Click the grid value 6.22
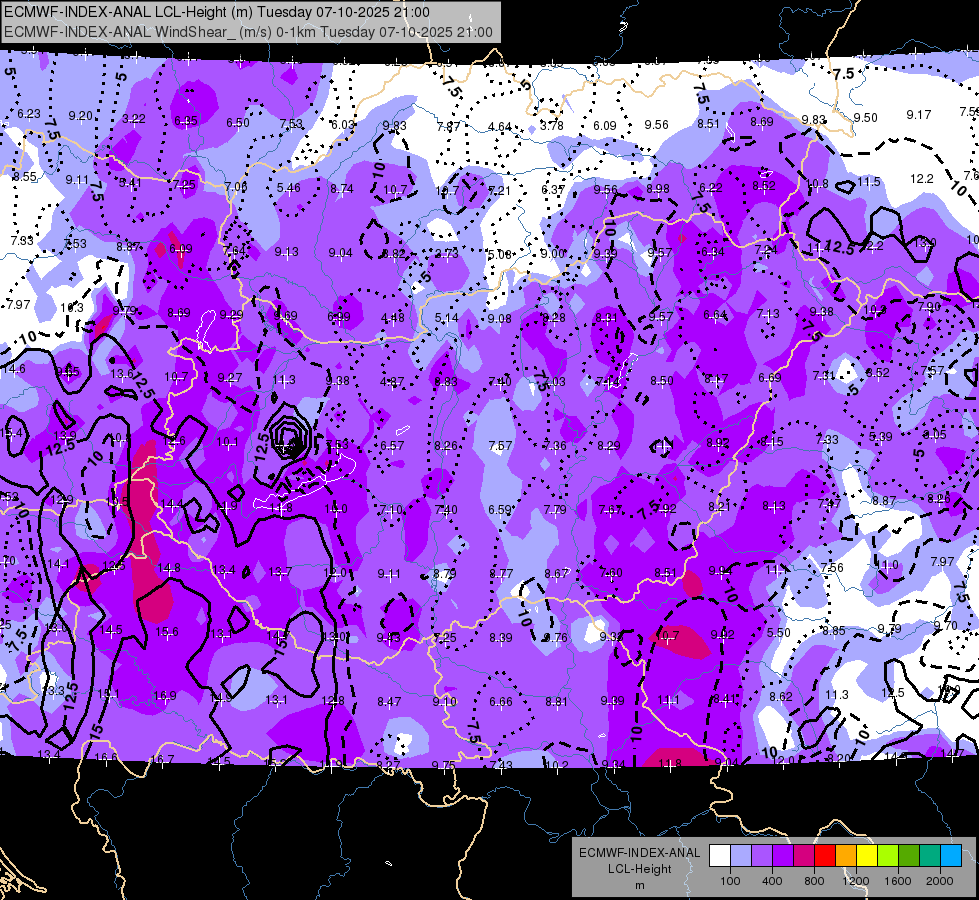 pyautogui.click(x=711, y=187)
